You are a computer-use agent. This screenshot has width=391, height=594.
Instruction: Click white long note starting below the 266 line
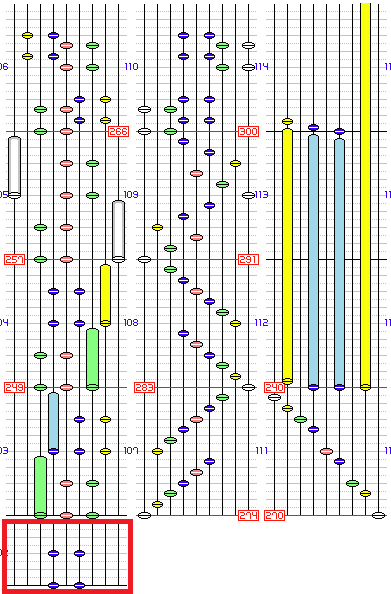pyautogui.click(x=14, y=167)
